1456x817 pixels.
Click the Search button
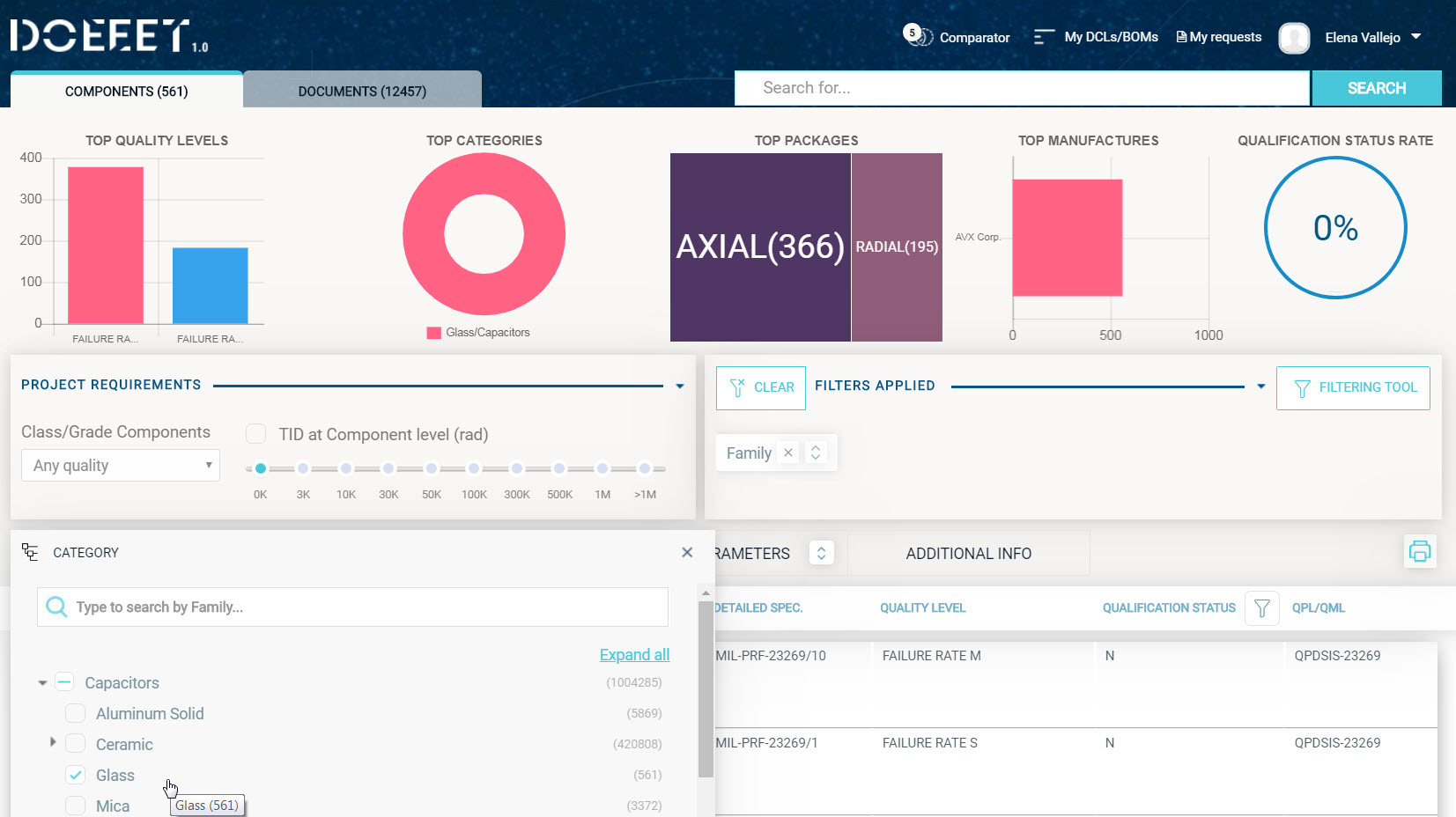pos(1377,88)
